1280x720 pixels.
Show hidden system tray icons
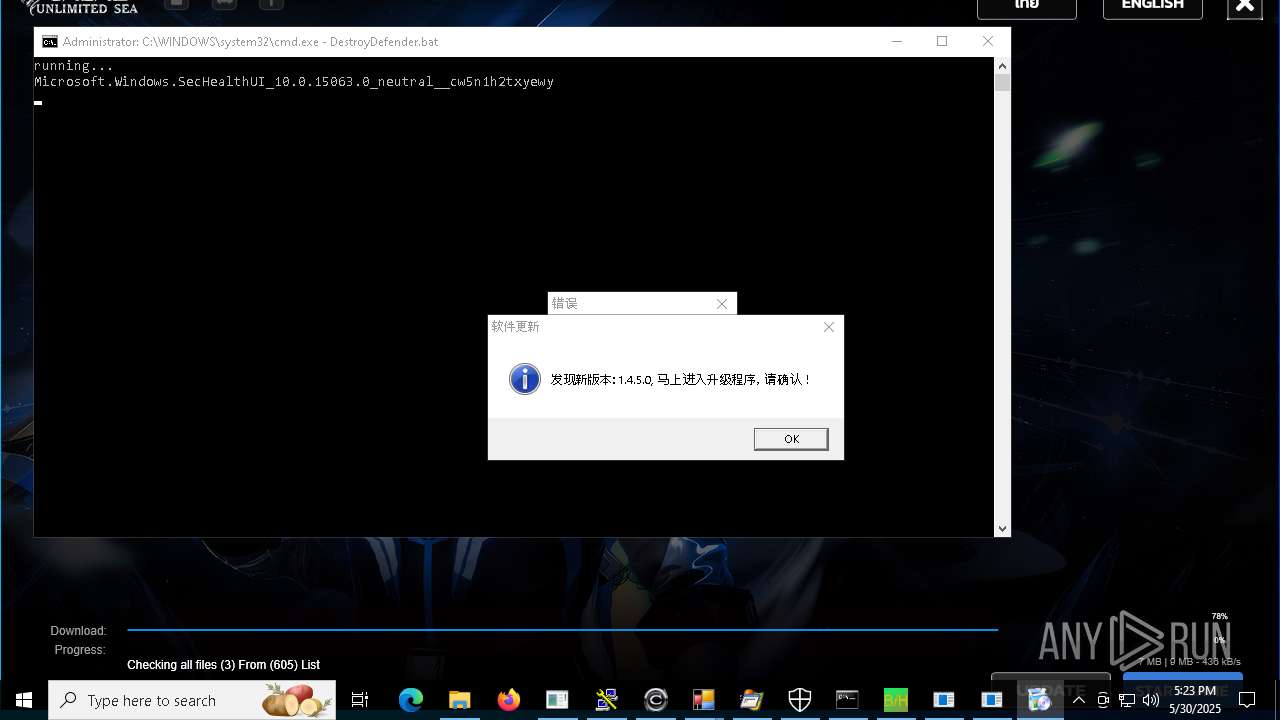tap(1079, 700)
